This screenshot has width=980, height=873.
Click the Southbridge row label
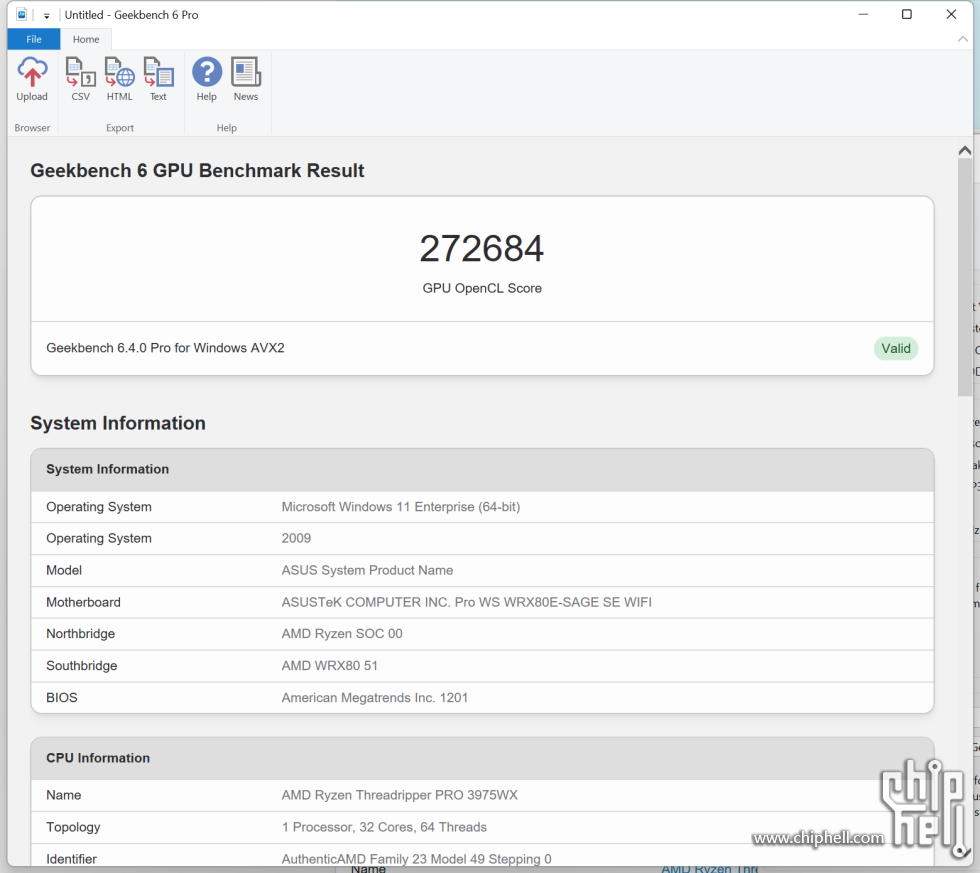pyautogui.click(x=81, y=666)
